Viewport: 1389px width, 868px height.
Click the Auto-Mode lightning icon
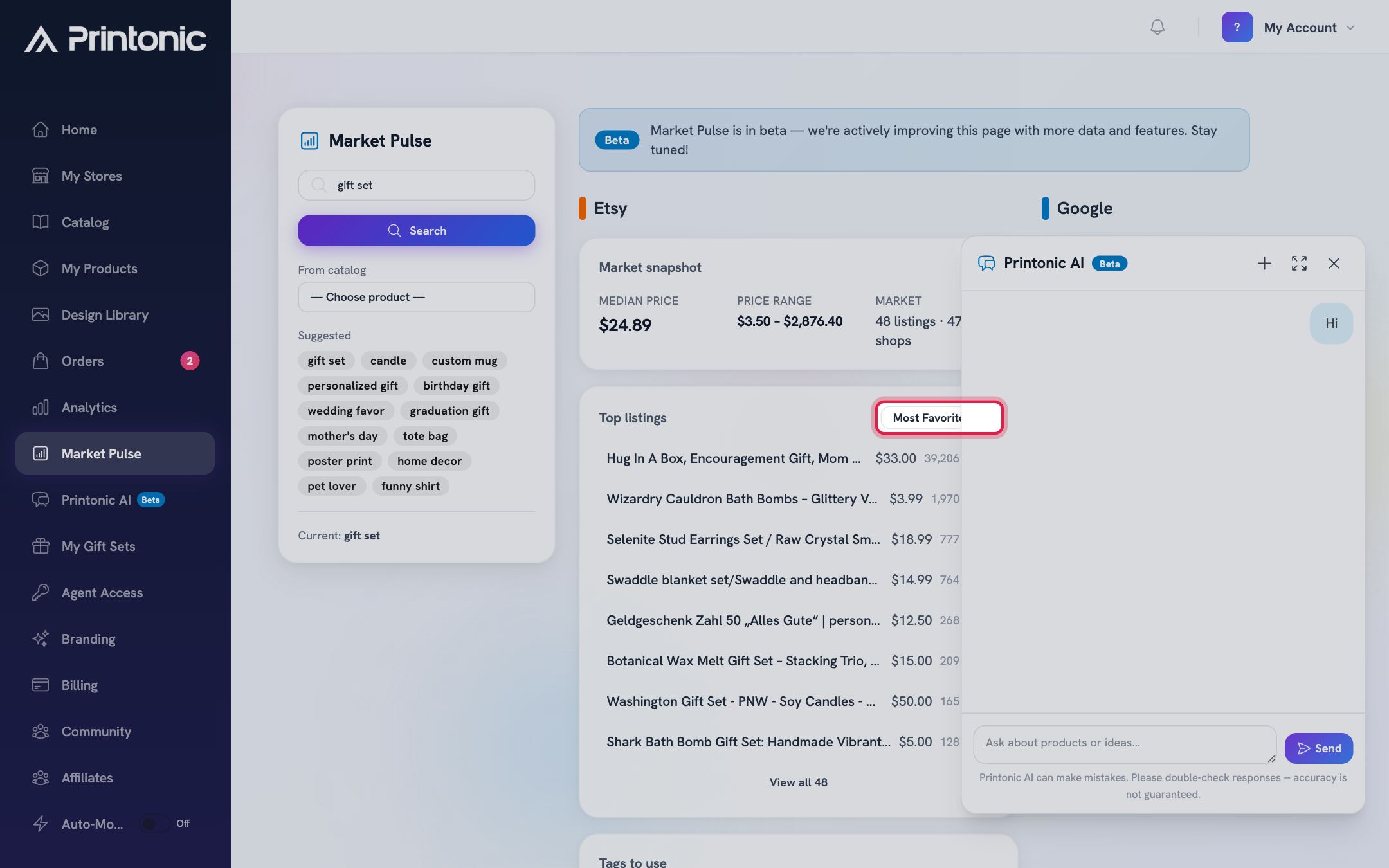tap(41, 824)
